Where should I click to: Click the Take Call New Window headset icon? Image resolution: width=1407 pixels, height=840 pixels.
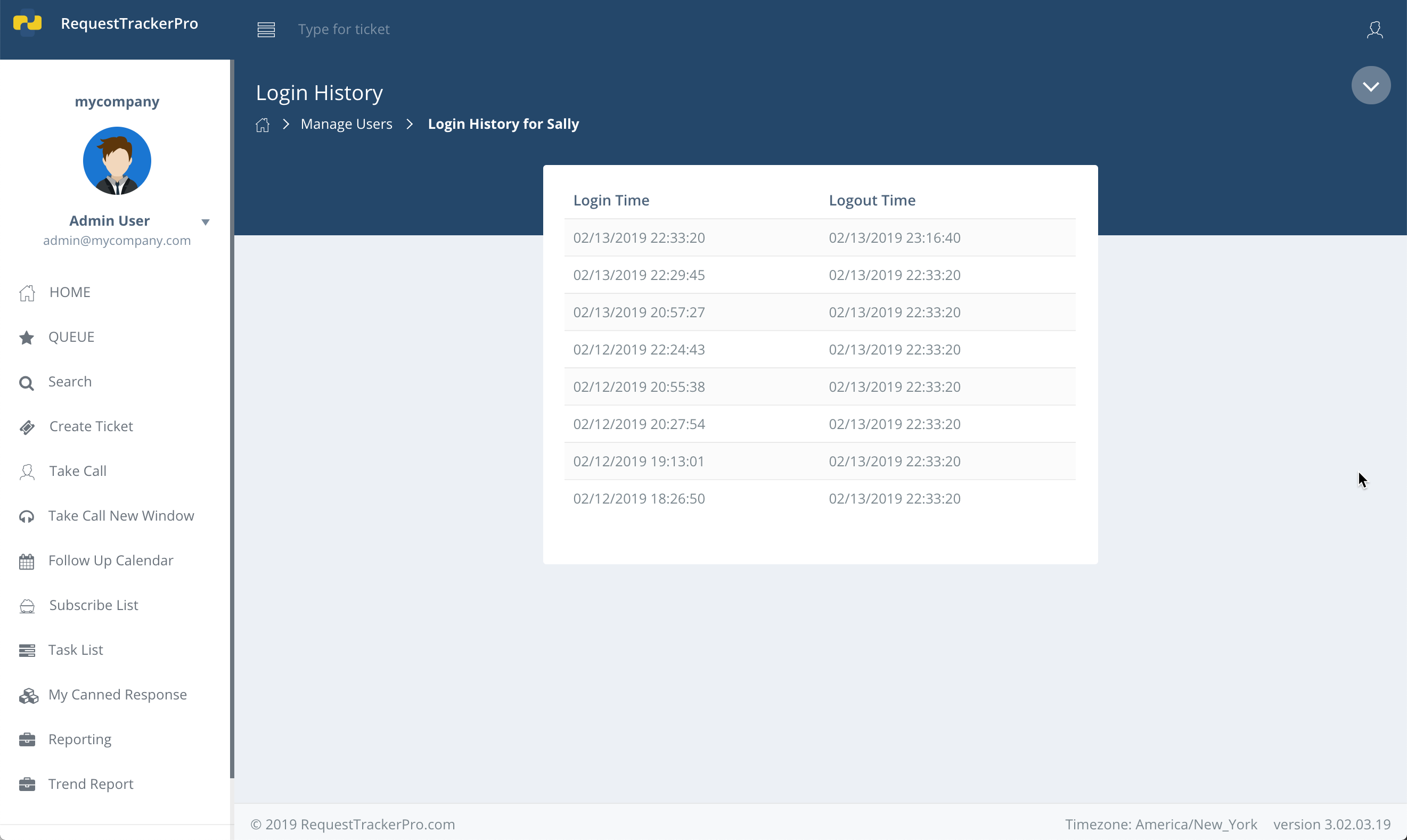tap(27, 516)
